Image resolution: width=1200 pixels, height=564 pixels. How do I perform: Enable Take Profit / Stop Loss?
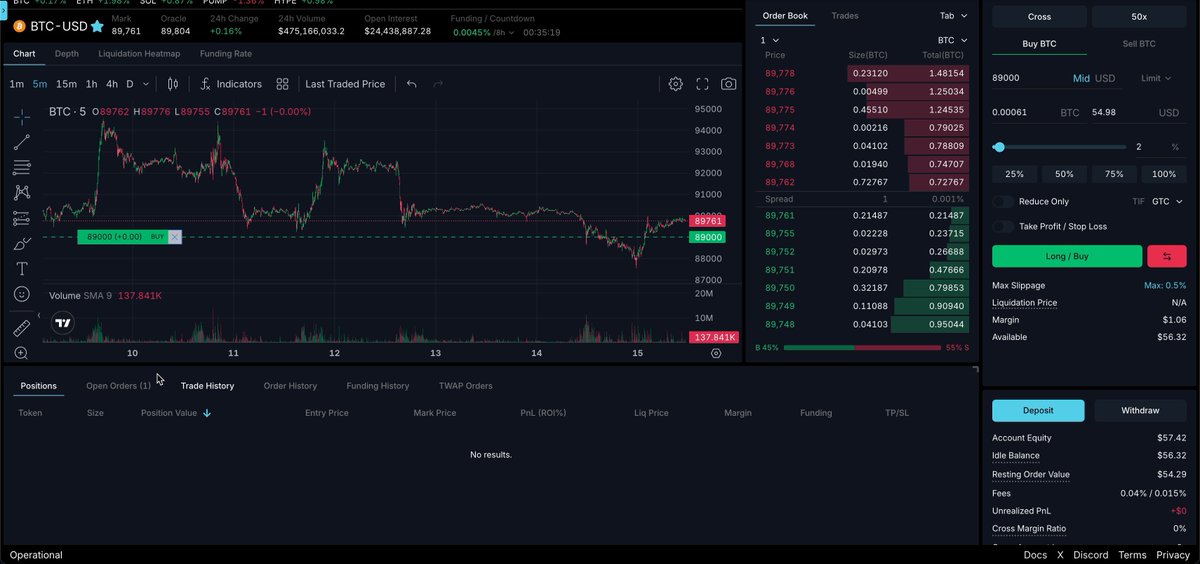click(1003, 226)
